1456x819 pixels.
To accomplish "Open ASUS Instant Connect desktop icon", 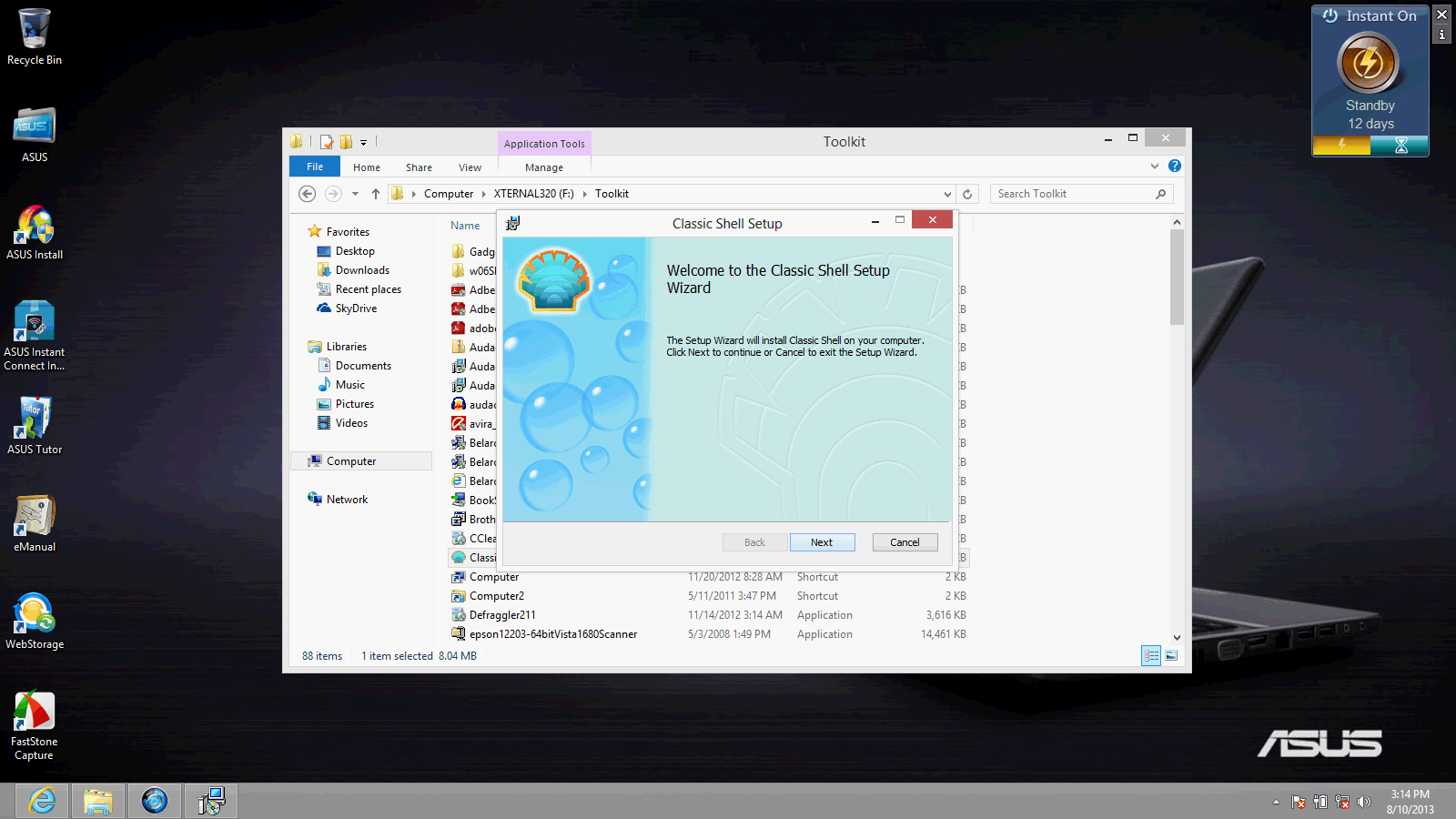I will point(35,335).
